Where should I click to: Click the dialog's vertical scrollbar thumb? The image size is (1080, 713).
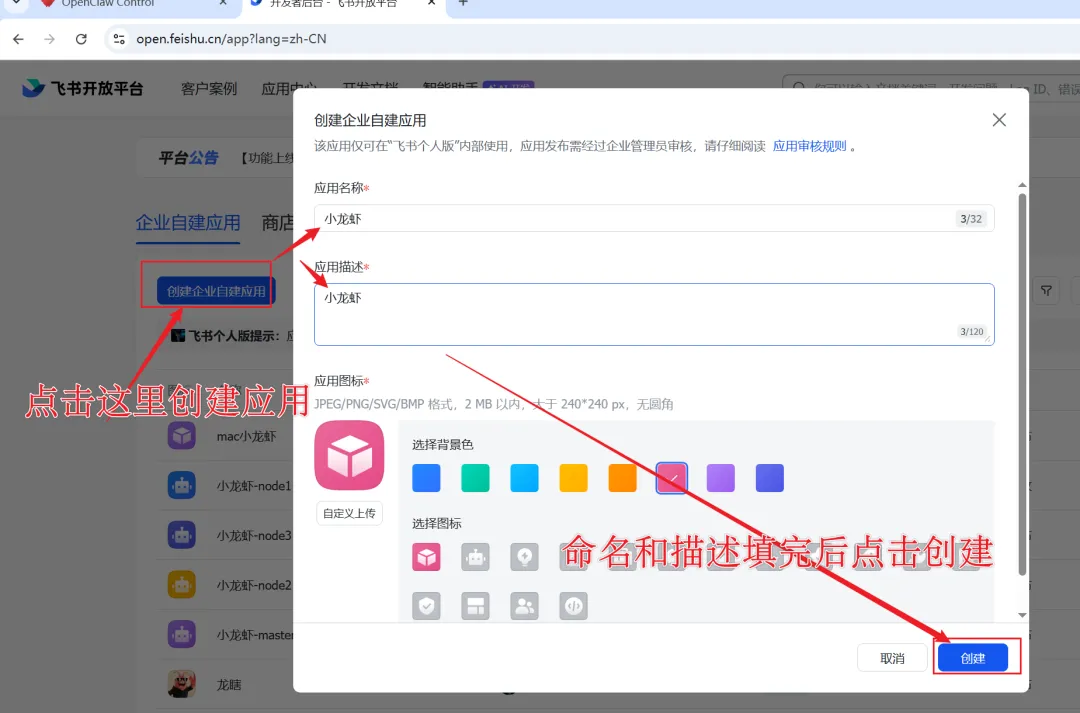[1022, 384]
